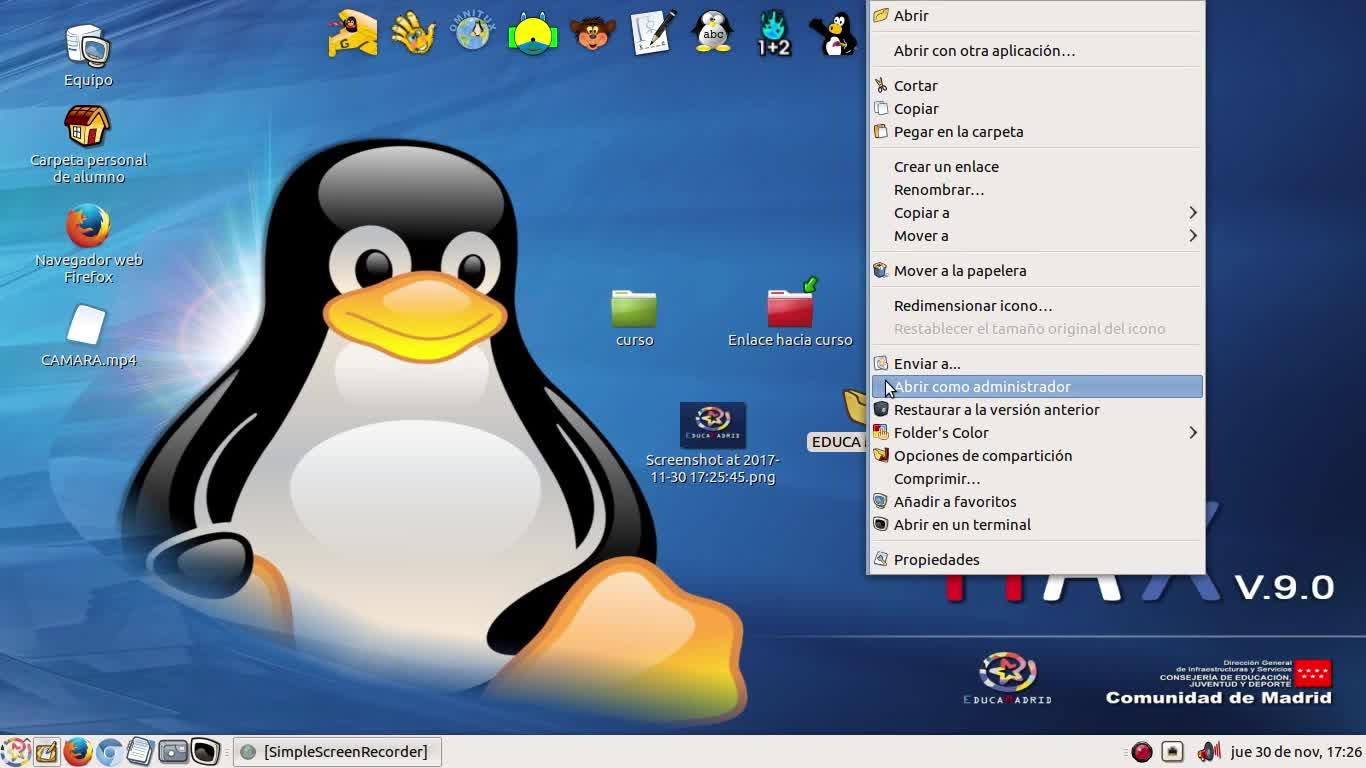Switch to the SimpleScreenRecorder taskbar window
This screenshot has width=1366, height=768.
pos(338,752)
